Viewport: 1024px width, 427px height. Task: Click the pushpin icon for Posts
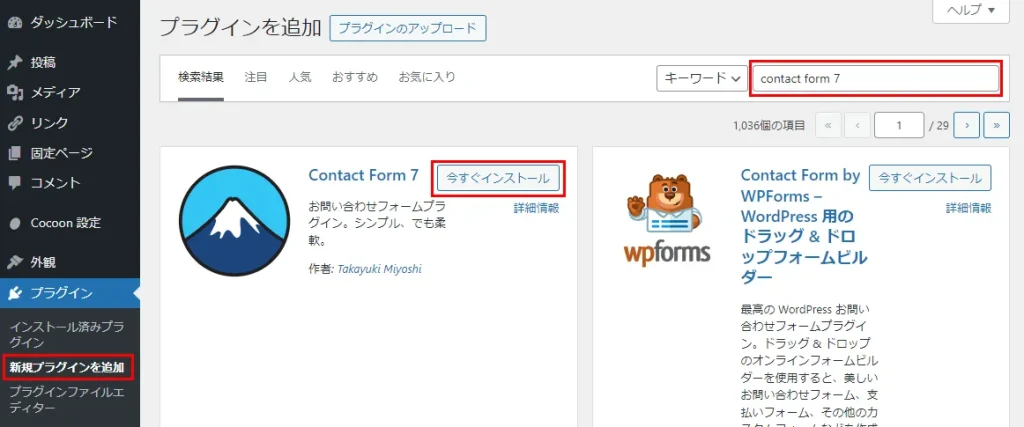pyautogui.click(x=14, y=62)
